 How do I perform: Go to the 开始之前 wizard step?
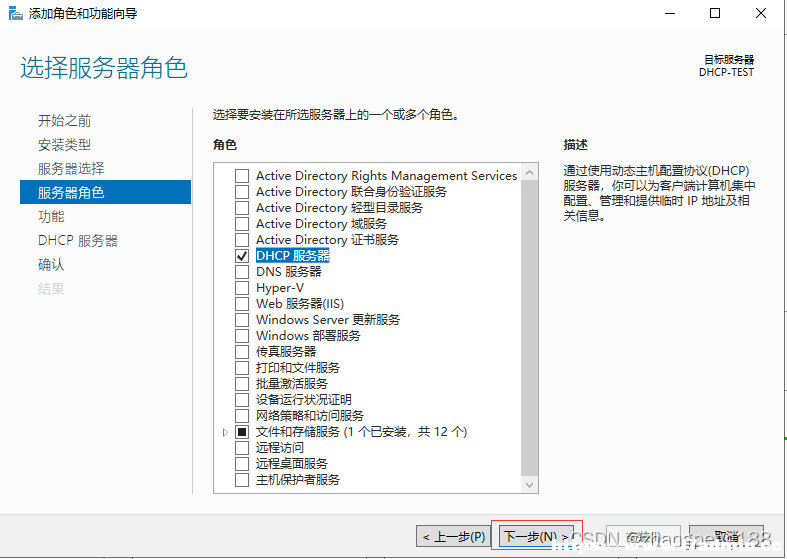pyautogui.click(x=64, y=120)
